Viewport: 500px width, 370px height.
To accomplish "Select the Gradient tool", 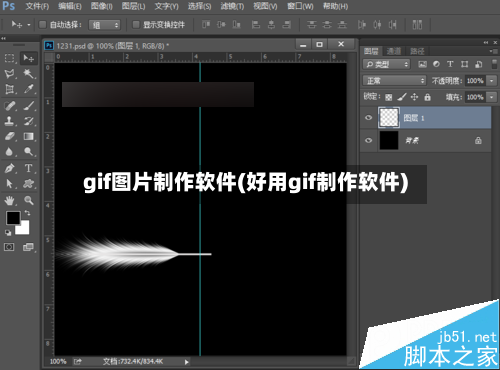I will (29, 136).
